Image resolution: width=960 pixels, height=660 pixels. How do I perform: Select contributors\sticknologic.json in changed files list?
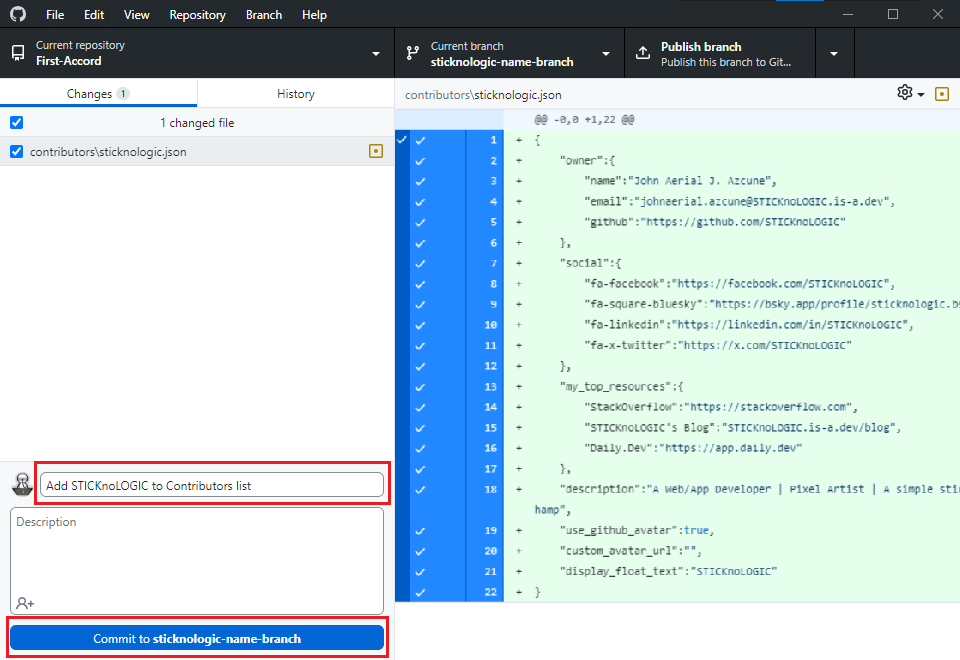[197, 151]
